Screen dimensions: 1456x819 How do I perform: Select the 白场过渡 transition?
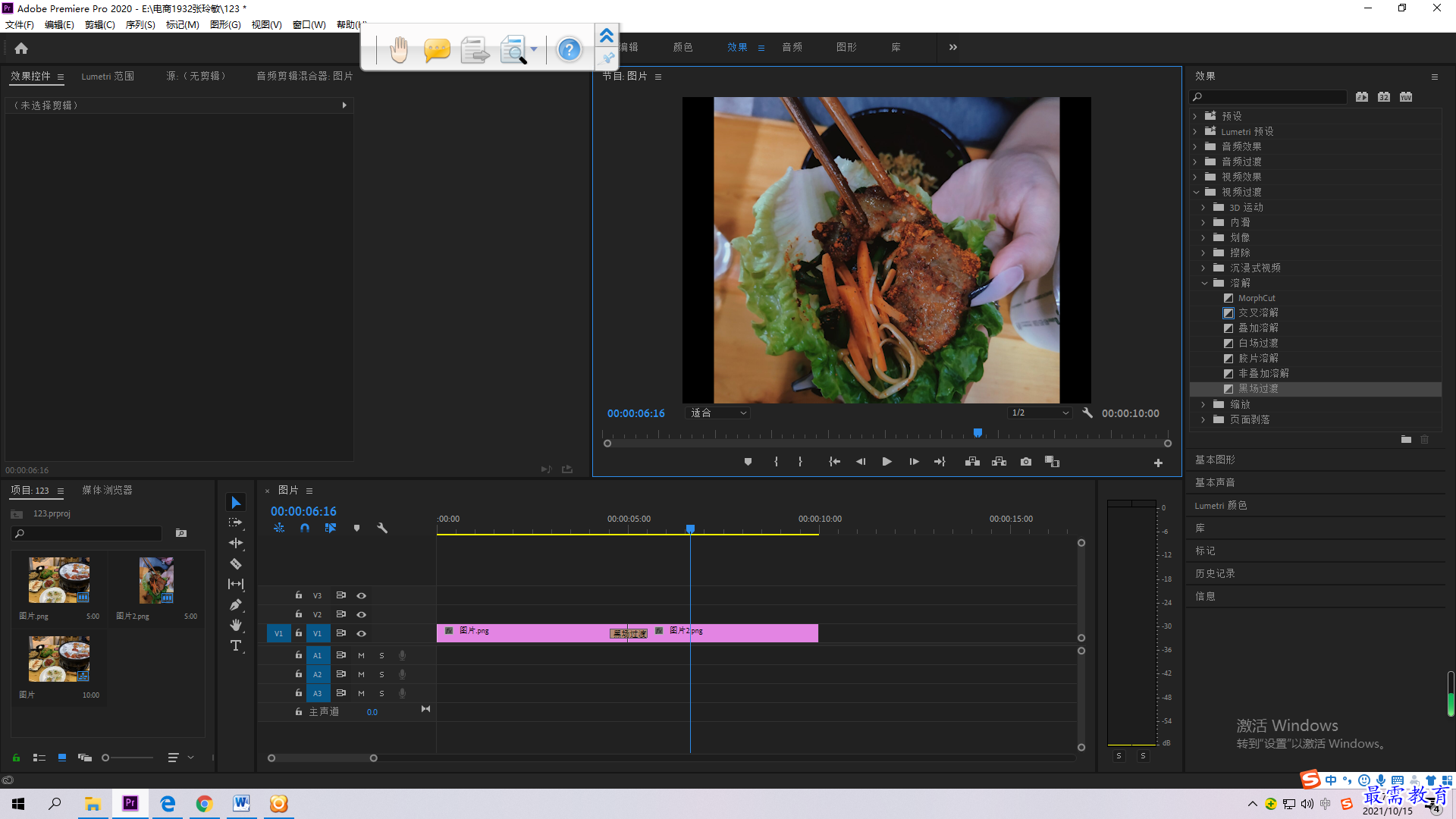[x=1258, y=343]
